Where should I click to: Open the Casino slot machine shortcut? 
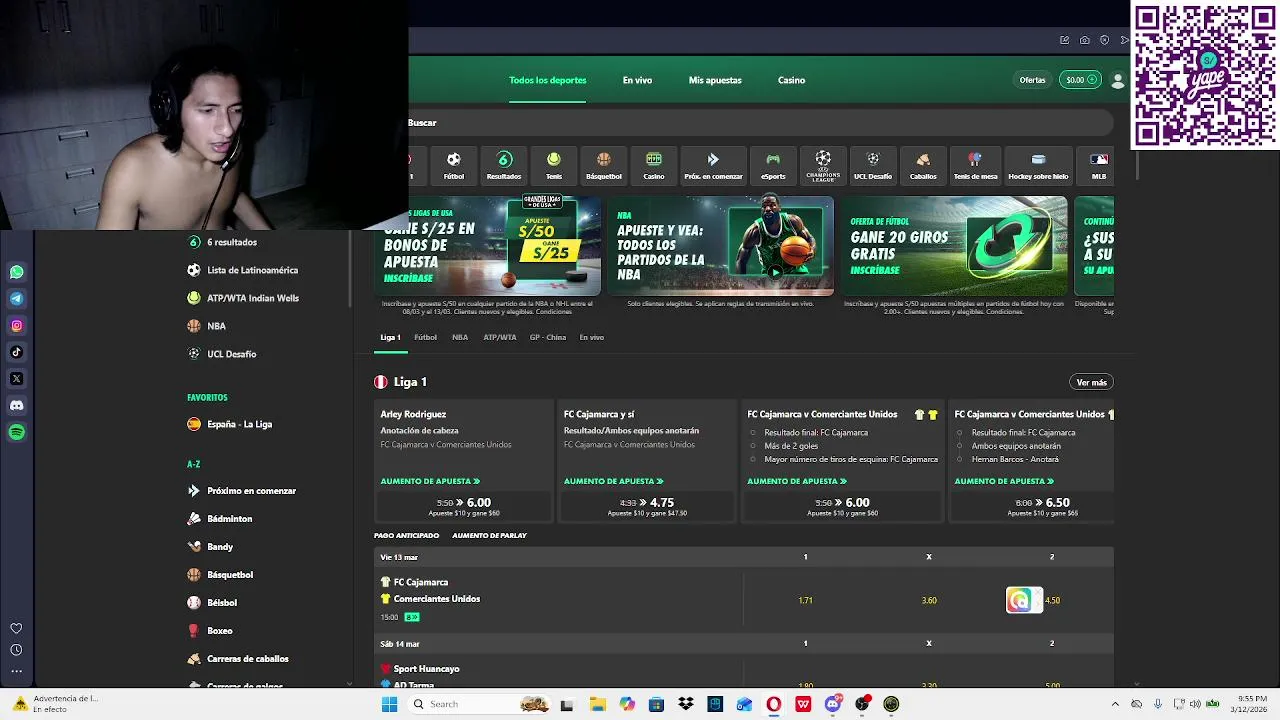pos(654,165)
